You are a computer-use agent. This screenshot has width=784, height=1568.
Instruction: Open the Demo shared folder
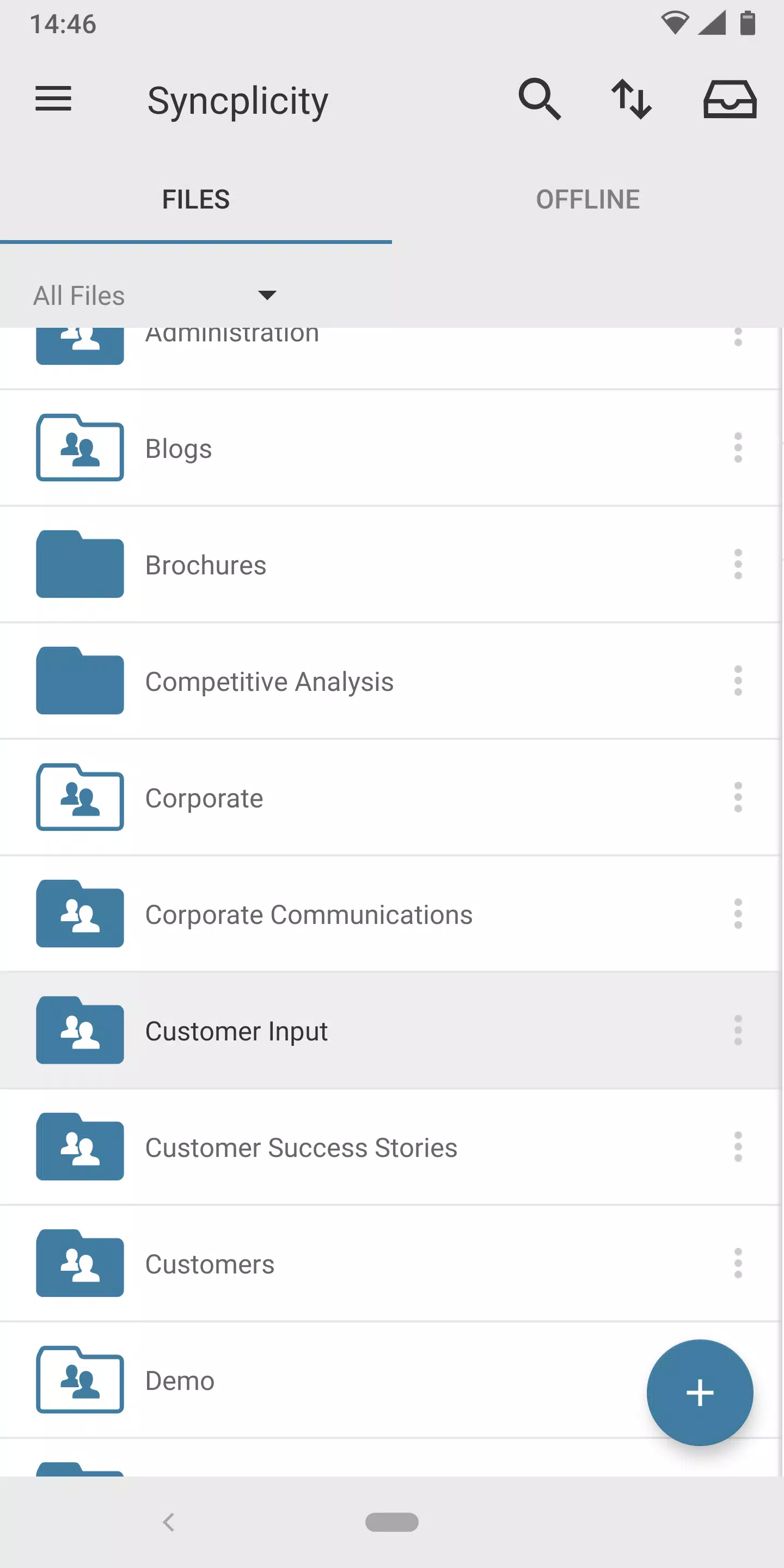390,1381
